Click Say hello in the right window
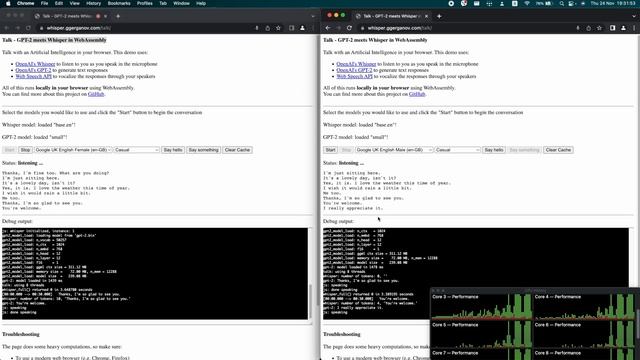640x360 pixels. click(494, 150)
